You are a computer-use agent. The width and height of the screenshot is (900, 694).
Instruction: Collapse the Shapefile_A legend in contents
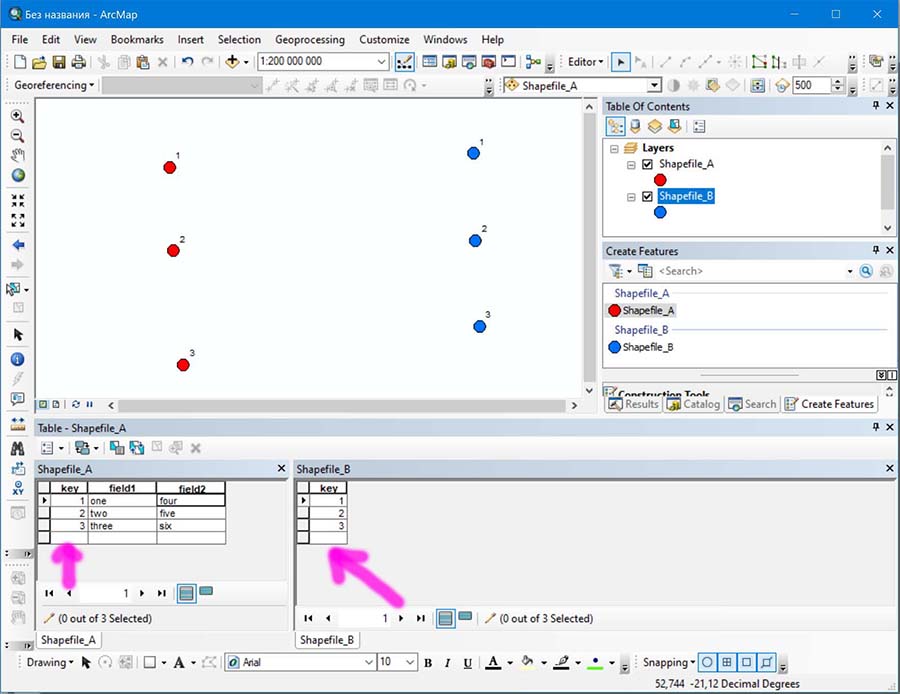pyautogui.click(x=631, y=165)
